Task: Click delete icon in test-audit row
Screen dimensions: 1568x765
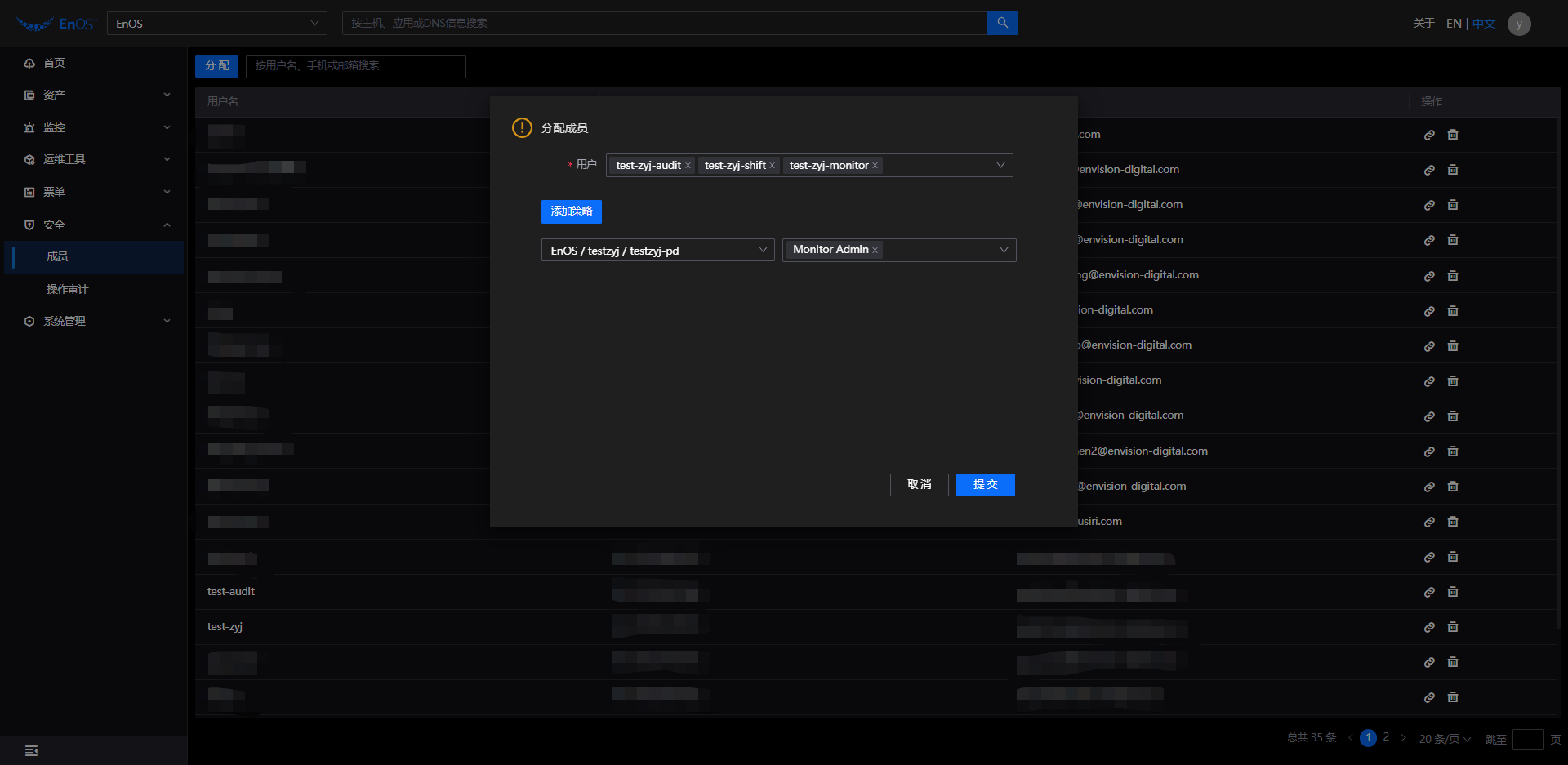Action: click(x=1453, y=592)
